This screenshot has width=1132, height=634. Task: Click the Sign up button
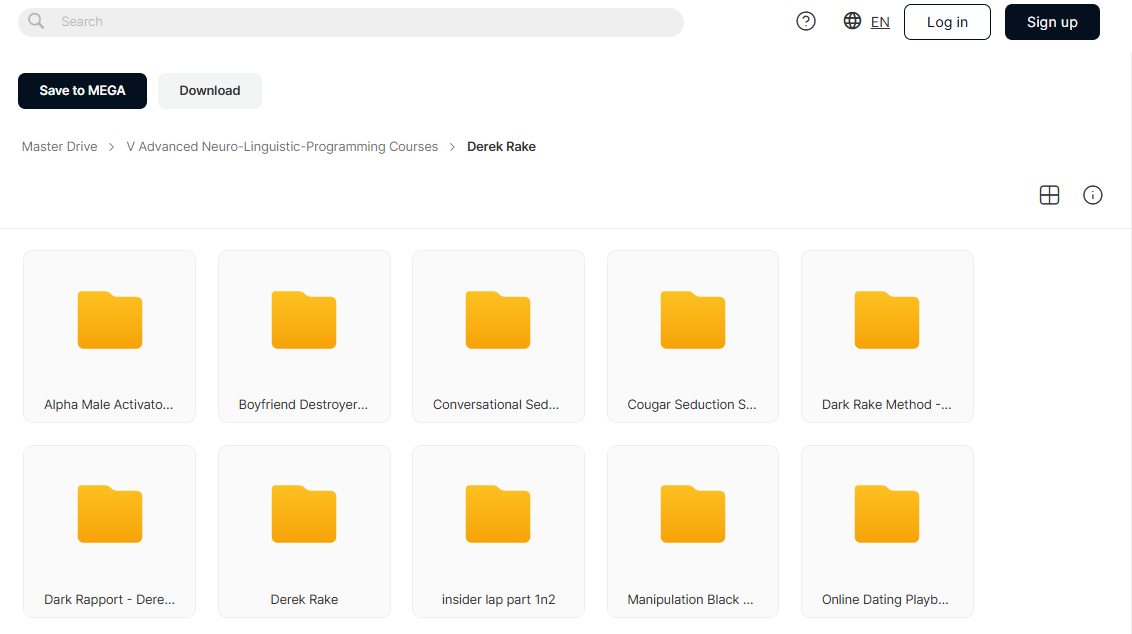coord(1052,22)
